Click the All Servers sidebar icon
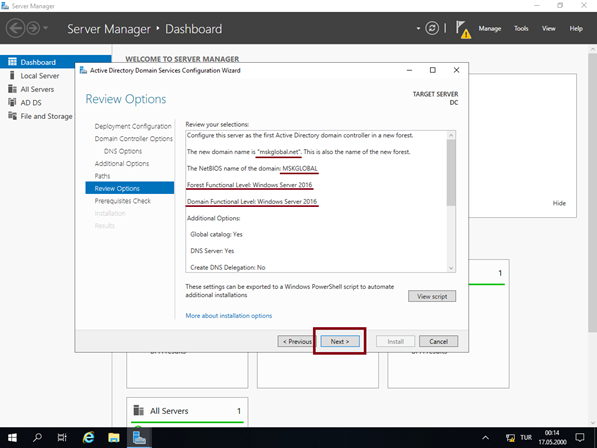 click(x=12, y=89)
